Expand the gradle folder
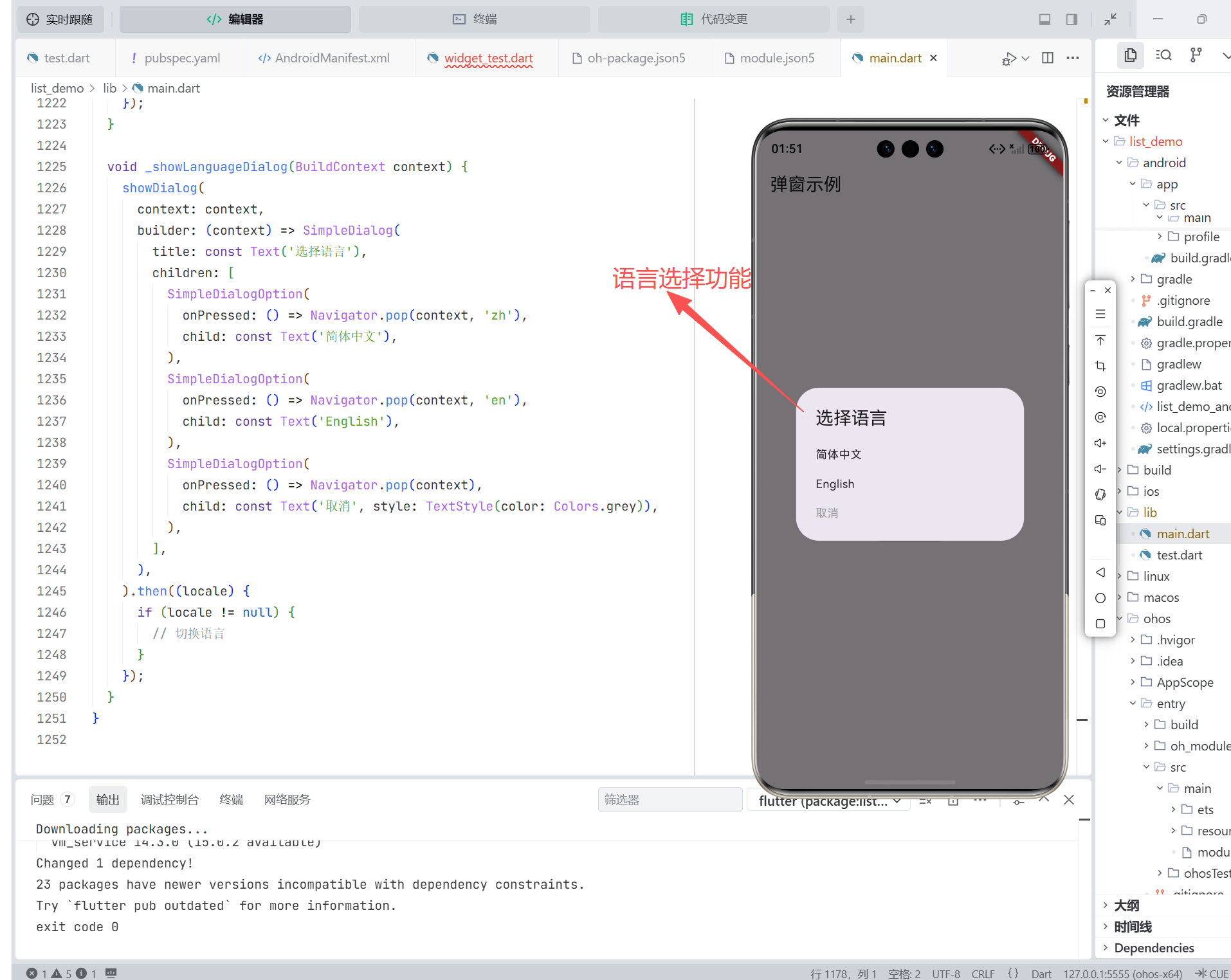 pos(1133,279)
